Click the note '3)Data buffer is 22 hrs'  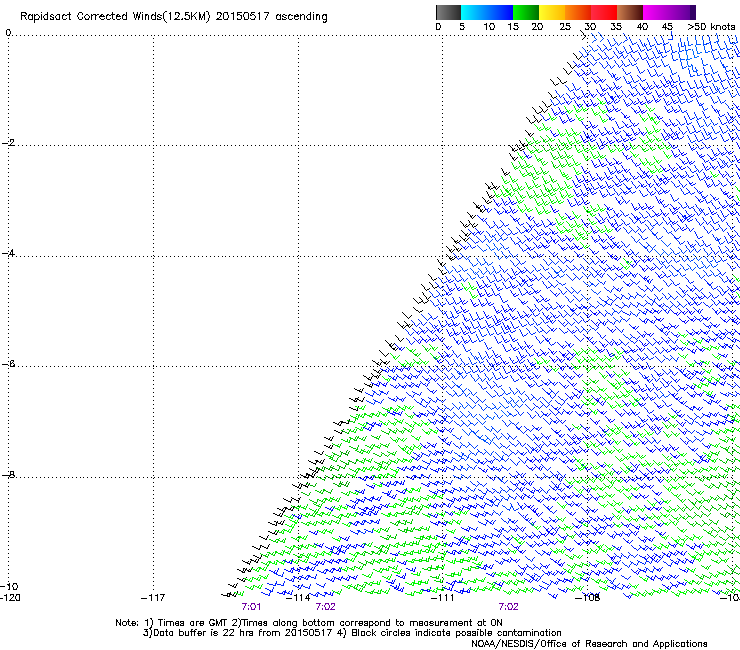click(x=198, y=633)
